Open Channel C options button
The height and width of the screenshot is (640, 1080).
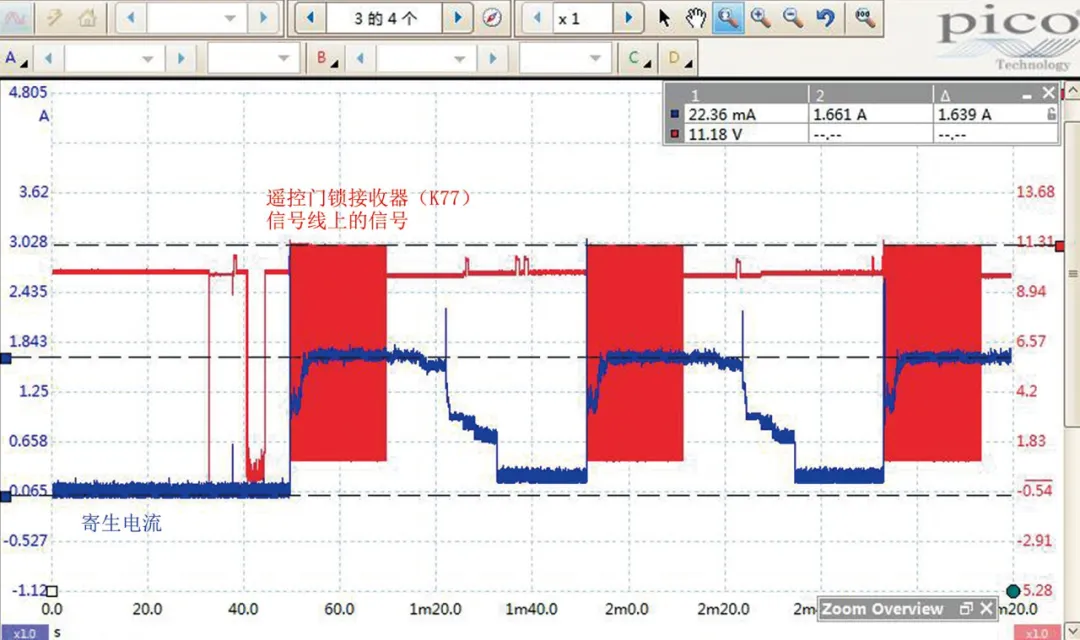tap(638, 59)
